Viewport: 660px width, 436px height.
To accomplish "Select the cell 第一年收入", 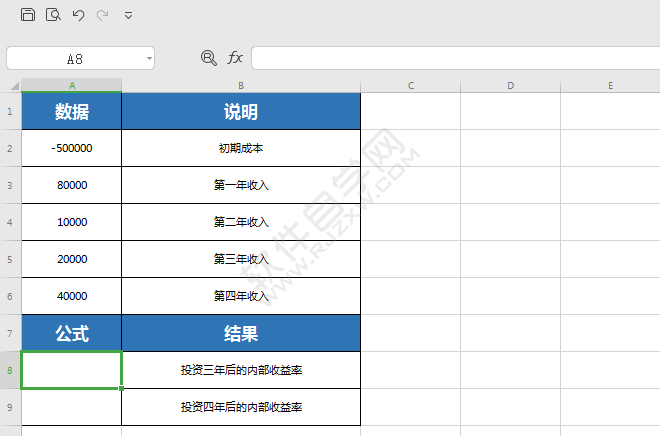I will [x=241, y=185].
